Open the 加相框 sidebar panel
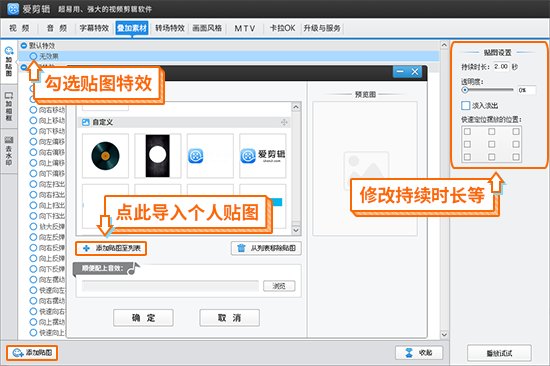Viewport: 550px width, 366px height. click(x=9, y=106)
